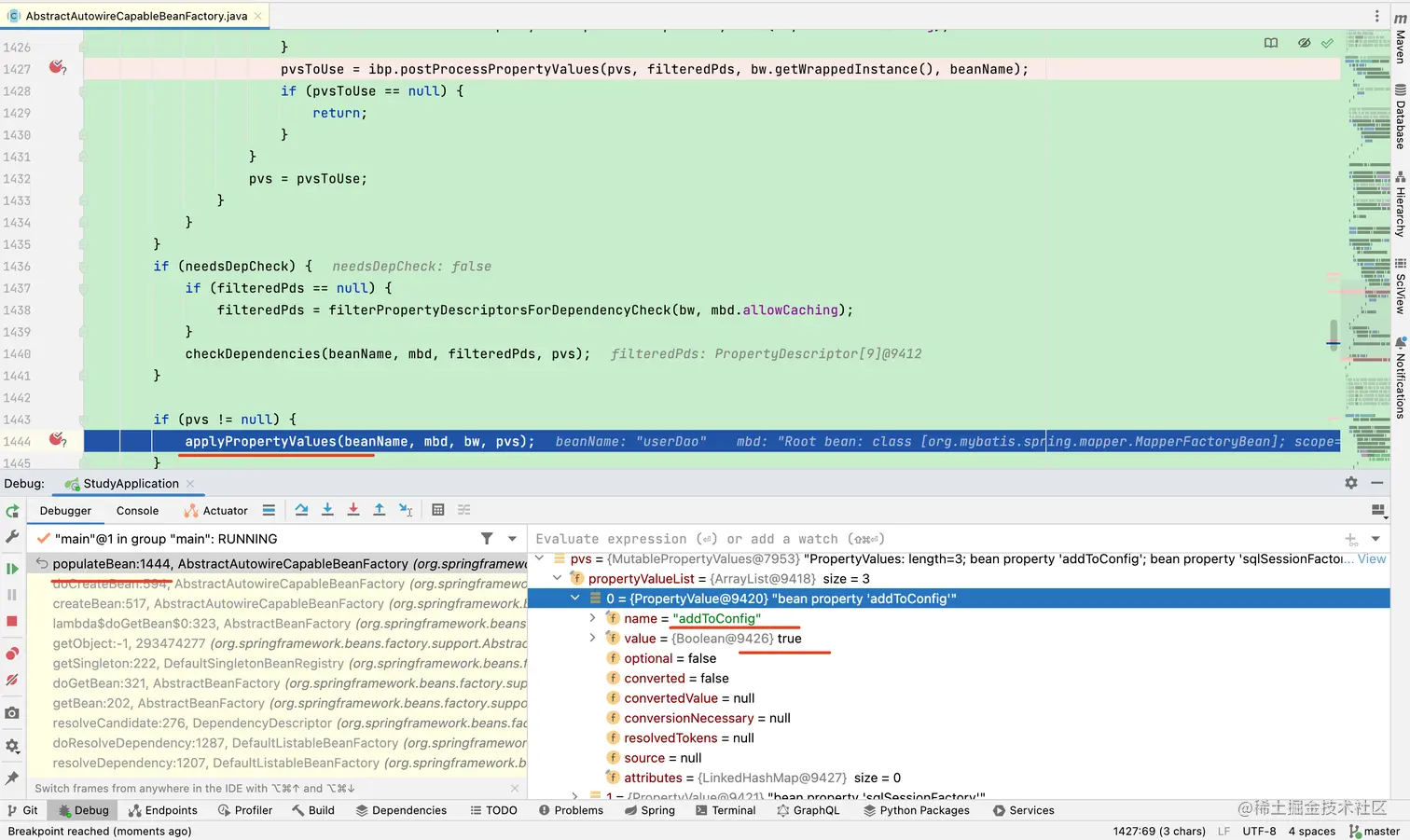Dismiss the 'Switch frames' hint with its X

tap(514, 788)
